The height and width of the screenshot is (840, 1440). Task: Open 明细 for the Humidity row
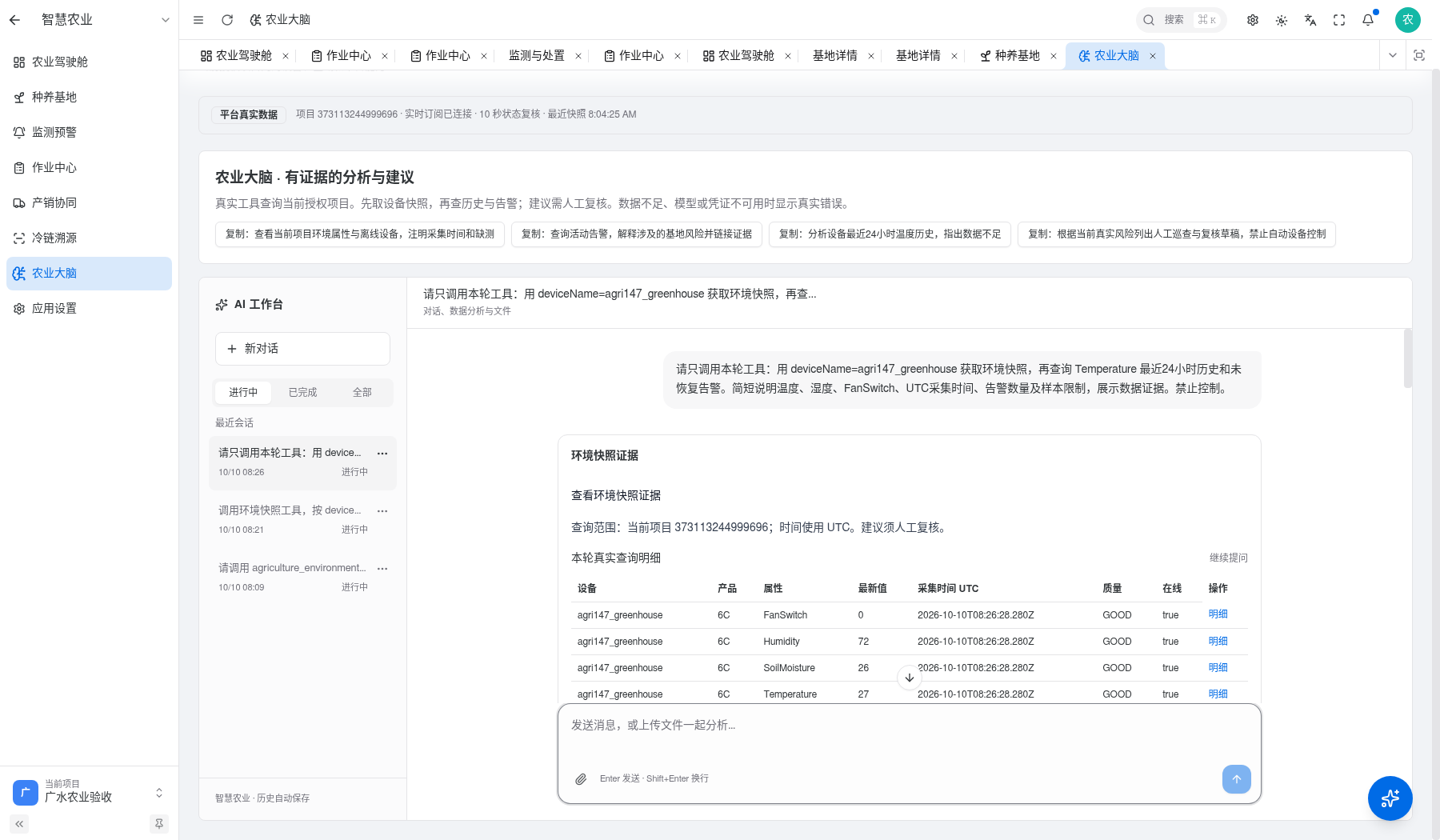1218,641
